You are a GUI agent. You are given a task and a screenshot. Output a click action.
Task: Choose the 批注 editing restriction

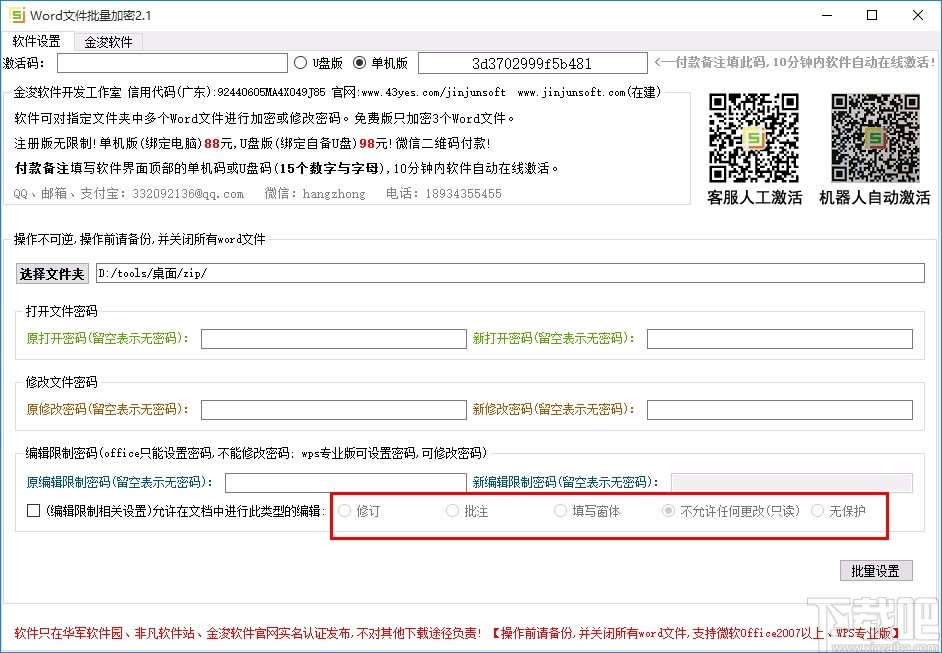pyautogui.click(x=452, y=510)
